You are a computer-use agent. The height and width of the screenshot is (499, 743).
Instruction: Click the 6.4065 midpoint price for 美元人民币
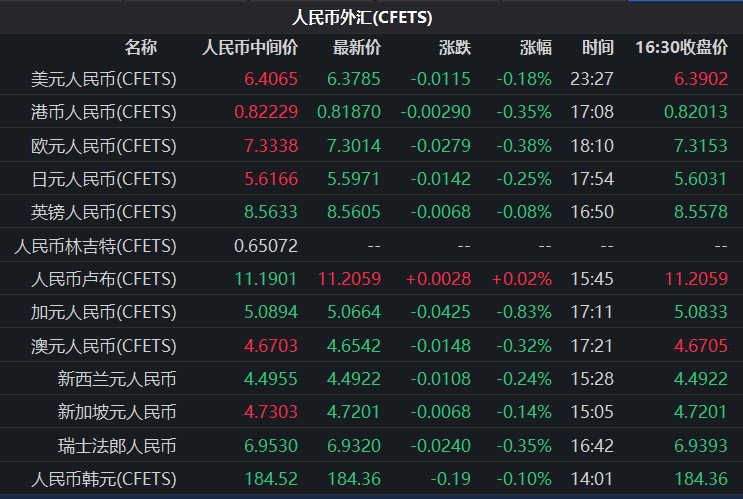pyautogui.click(x=270, y=79)
